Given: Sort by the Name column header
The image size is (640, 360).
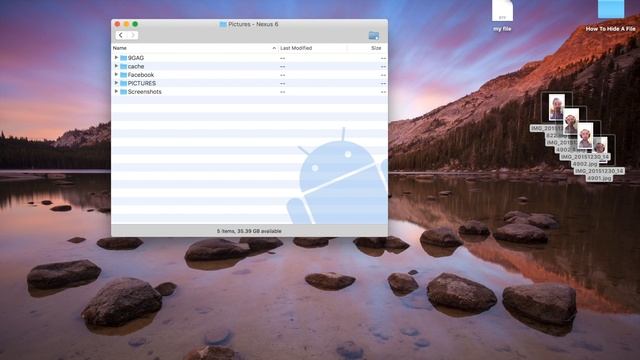Looking at the screenshot, I should 120,48.
